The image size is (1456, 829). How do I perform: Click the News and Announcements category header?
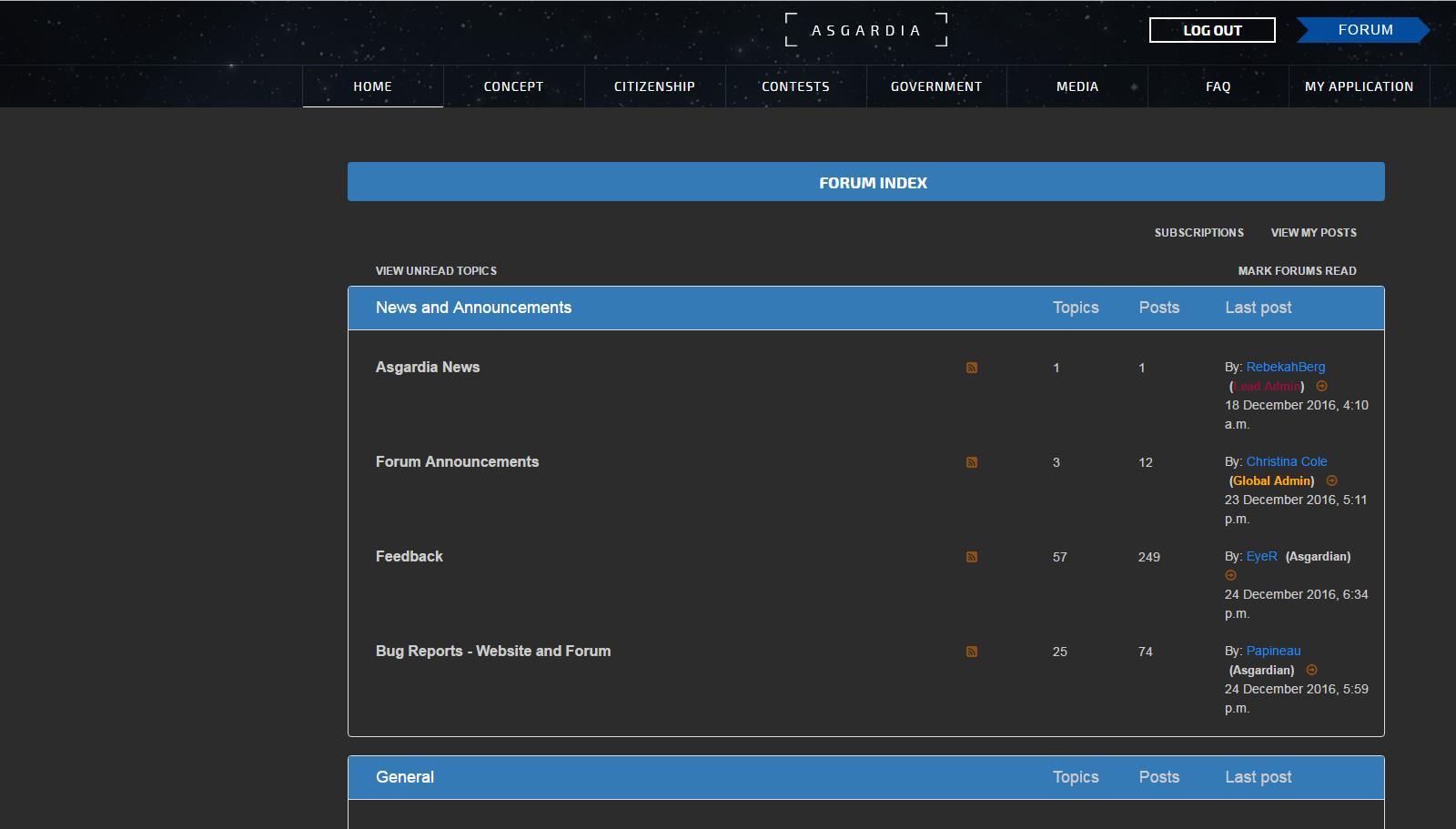point(473,308)
